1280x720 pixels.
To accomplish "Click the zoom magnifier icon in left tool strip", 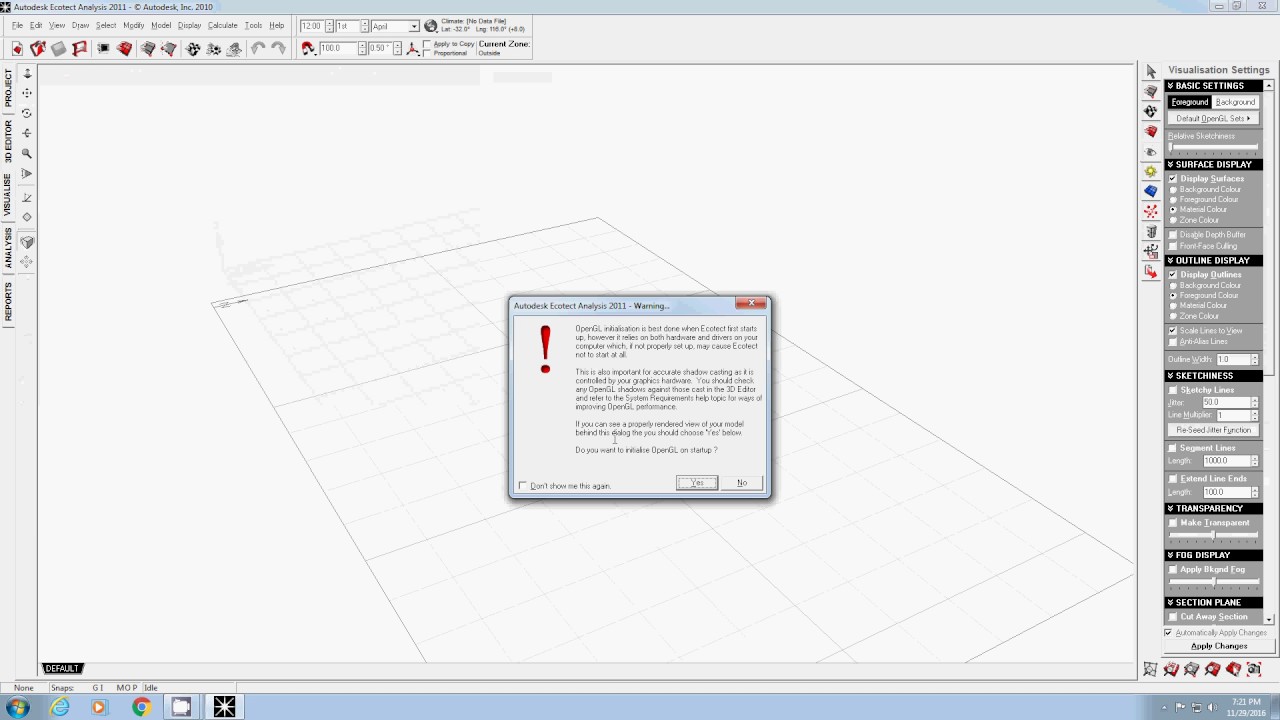I will point(27,154).
